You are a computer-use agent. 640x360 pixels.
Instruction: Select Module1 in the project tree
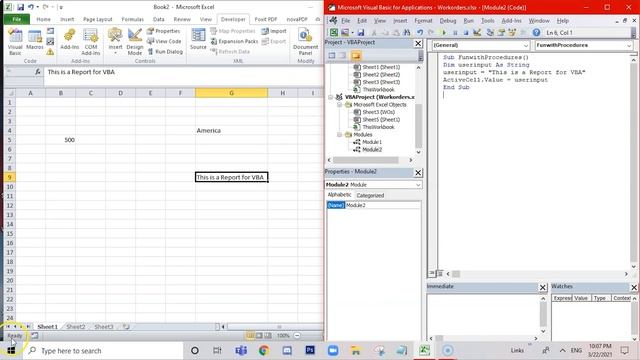tap(372, 142)
